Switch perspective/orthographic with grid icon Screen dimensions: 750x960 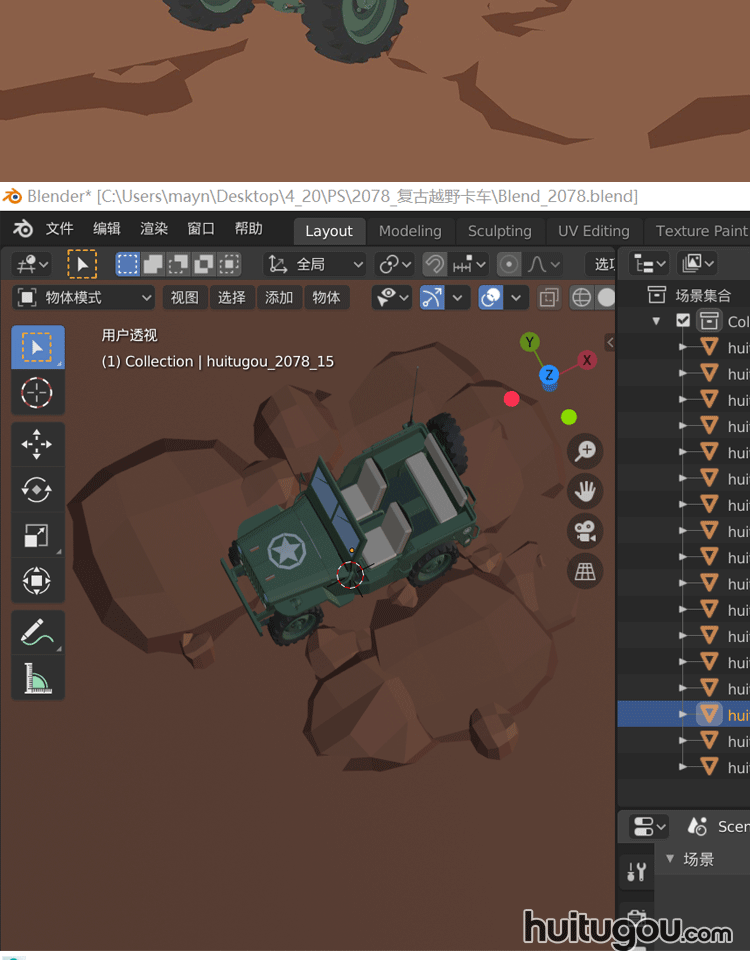(585, 570)
